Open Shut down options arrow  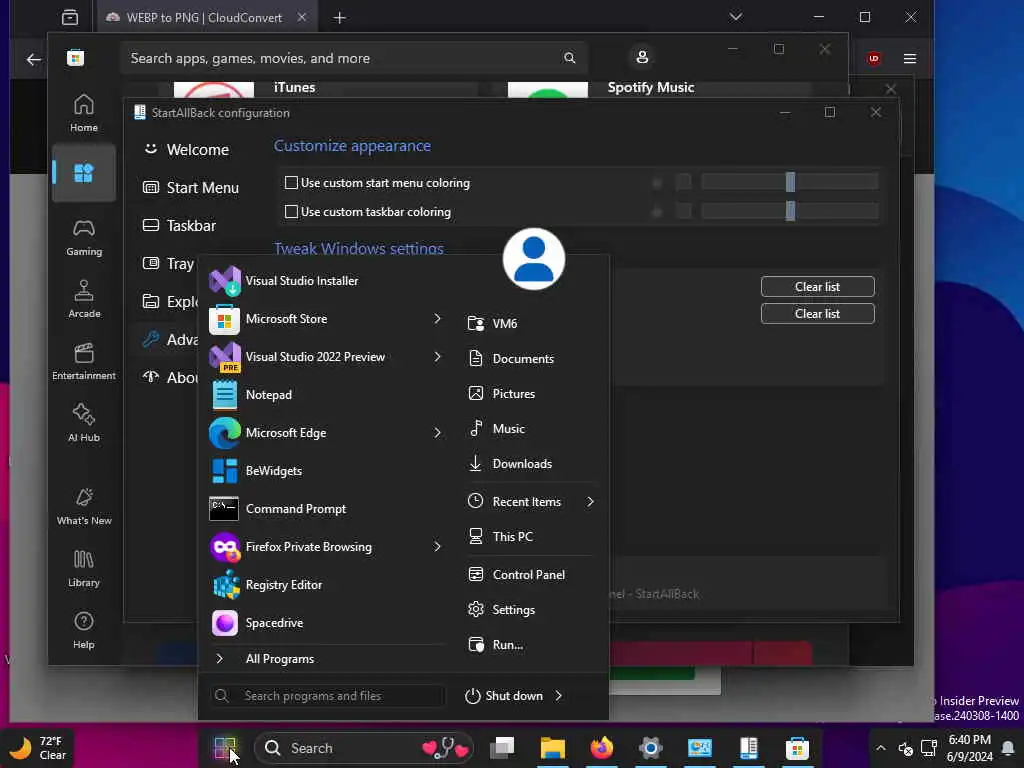(559, 696)
